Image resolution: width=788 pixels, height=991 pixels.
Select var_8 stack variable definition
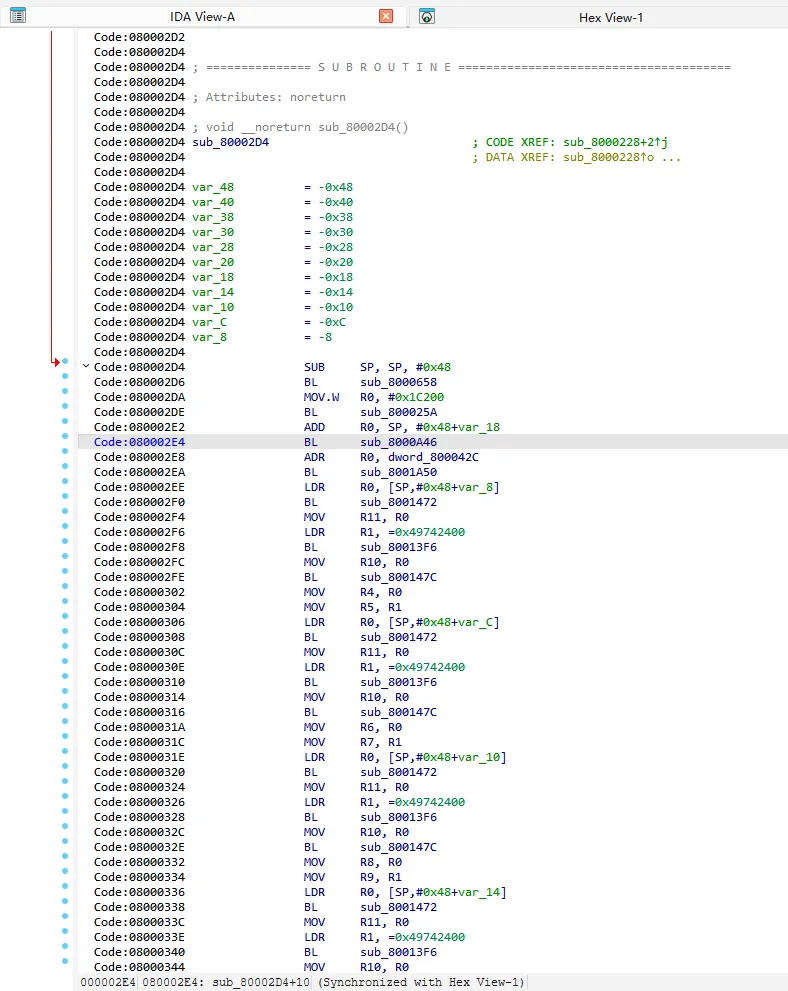point(209,337)
